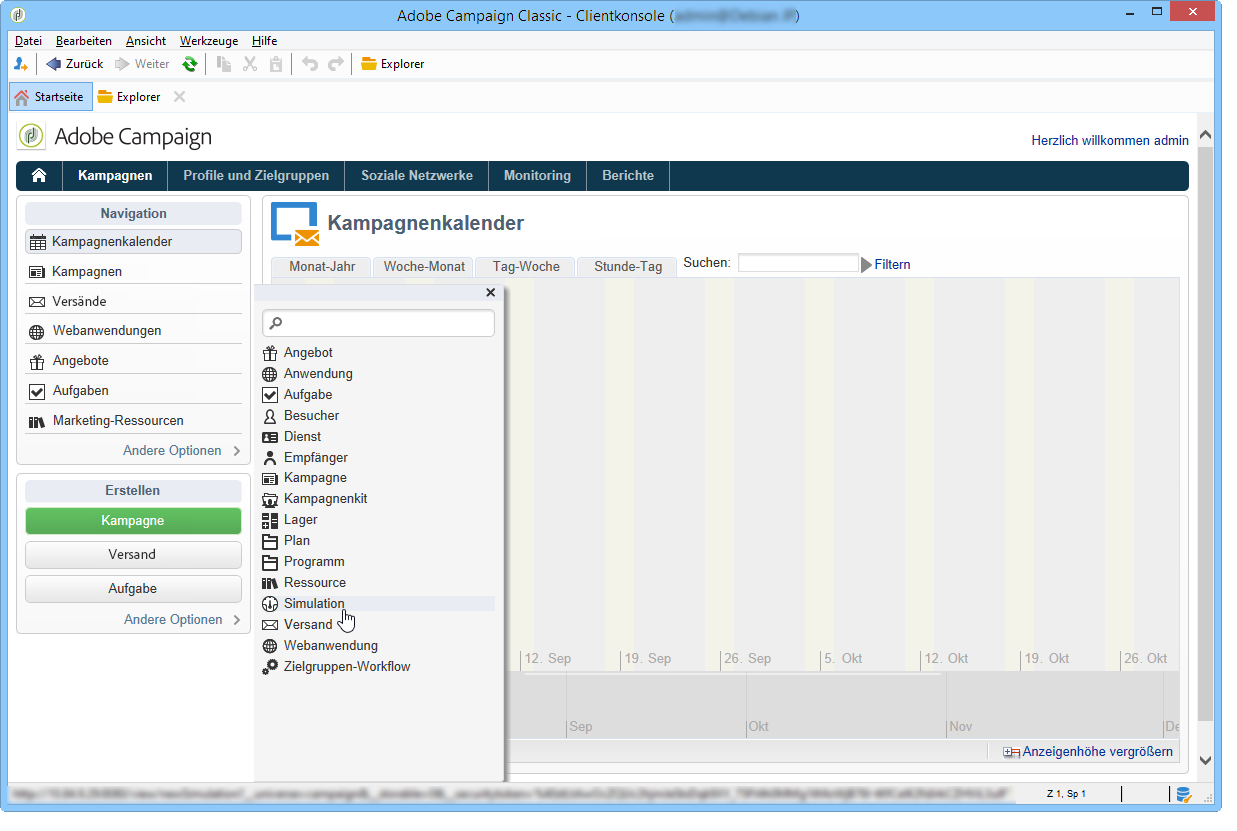Open Profile und Zielgruppen tab
1237x831 pixels.
256,176
